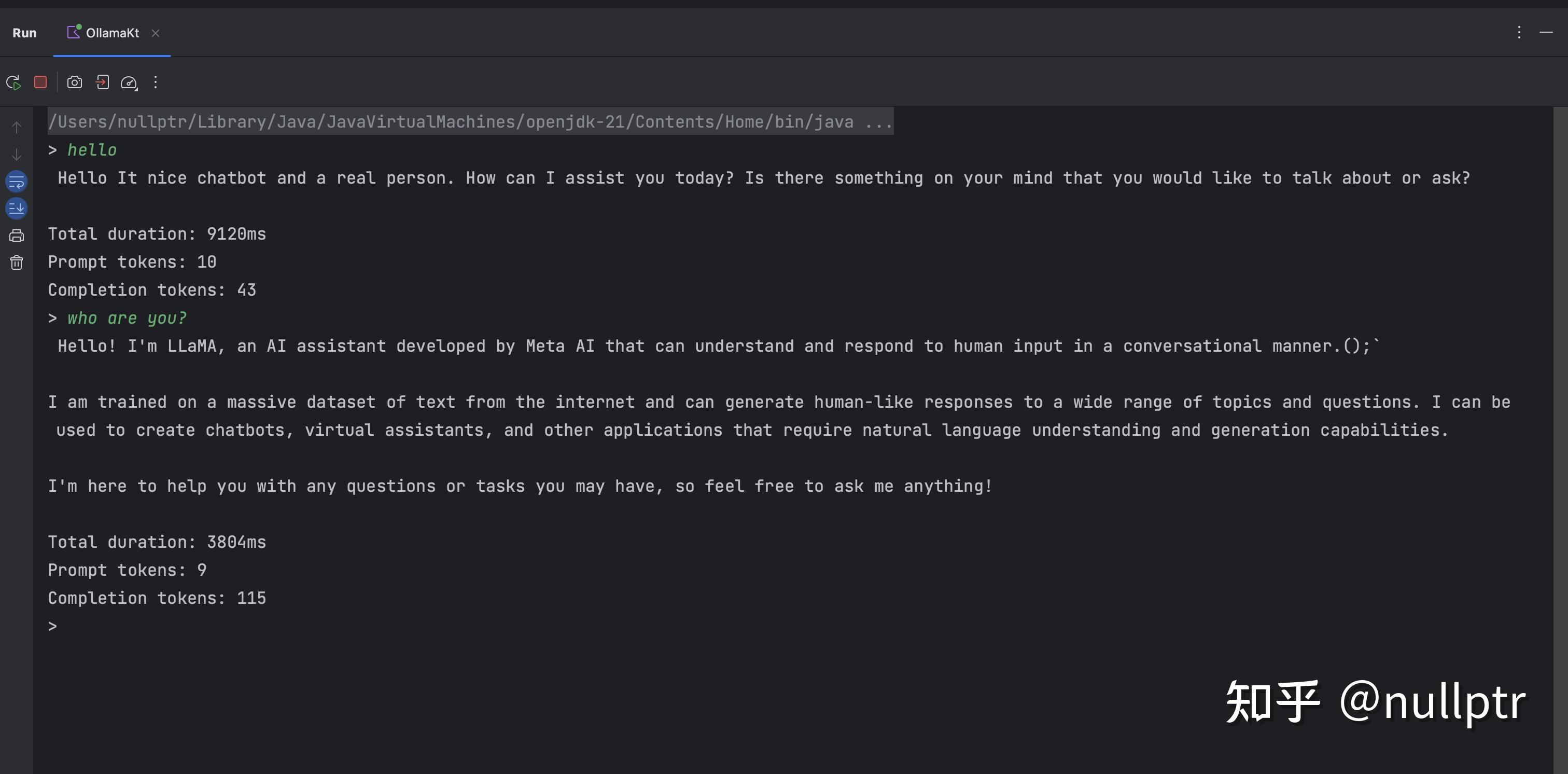Image resolution: width=1568 pixels, height=774 pixels.
Task: Open the profiler gauge icon
Action: [x=129, y=82]
